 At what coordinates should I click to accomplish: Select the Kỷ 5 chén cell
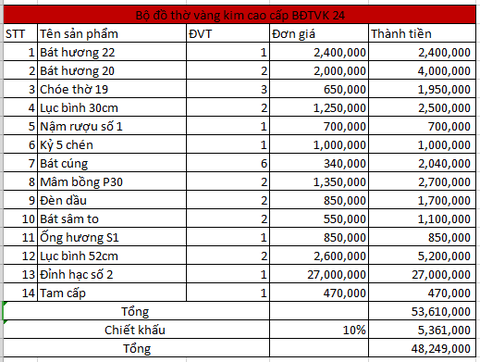[x=112, y=145]
